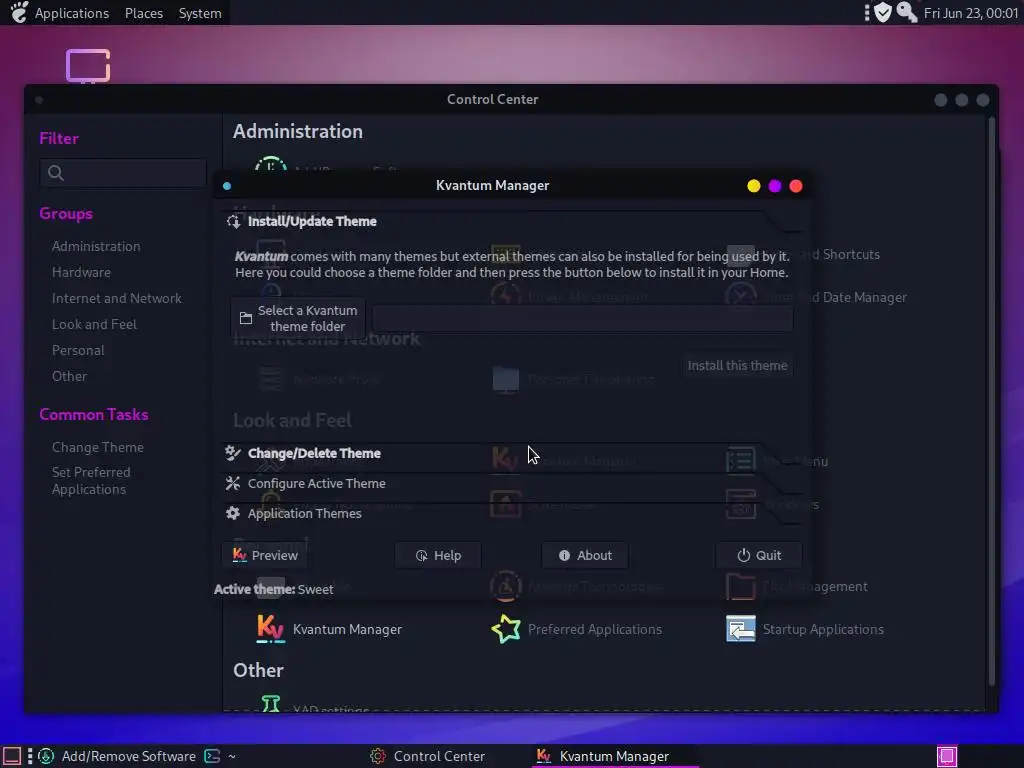
Task: Click the Other section heading
Action: (x=258, y=671)
